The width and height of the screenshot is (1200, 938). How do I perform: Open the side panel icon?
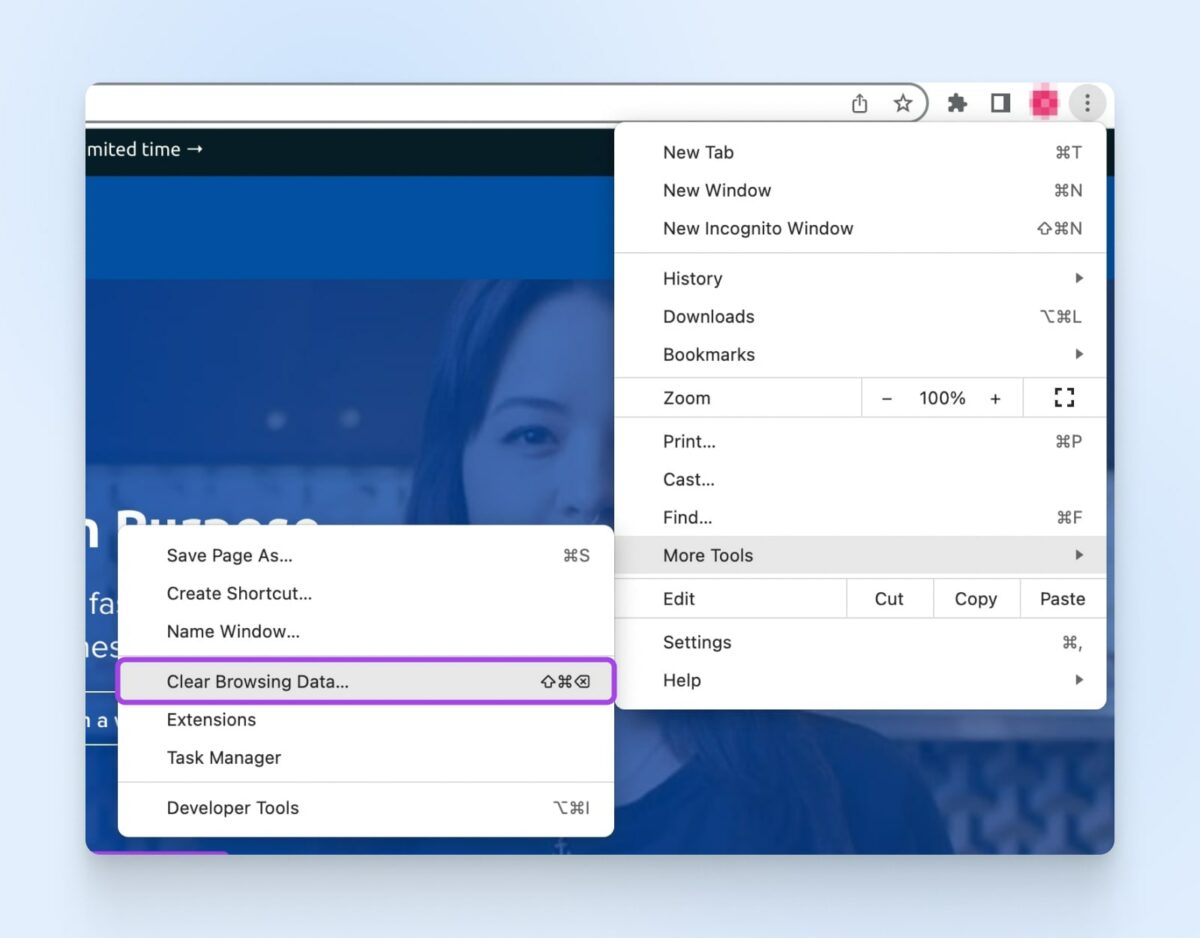coord(1000,103)
